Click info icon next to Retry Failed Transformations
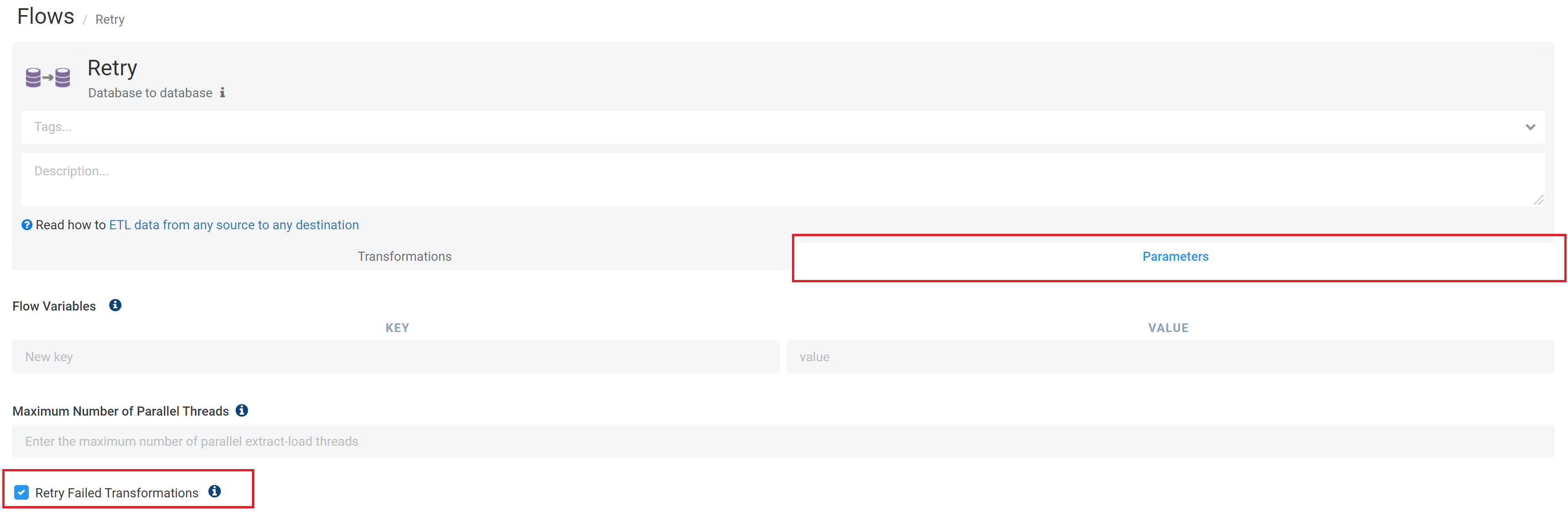 pyautogui.click(x=214, y=491)
